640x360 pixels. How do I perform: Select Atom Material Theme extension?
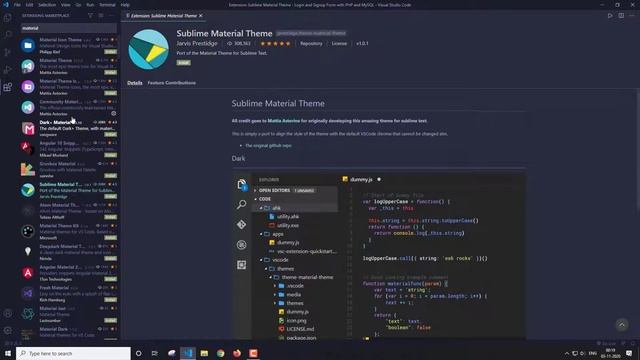pyautogui.click(x=69, y=211)
